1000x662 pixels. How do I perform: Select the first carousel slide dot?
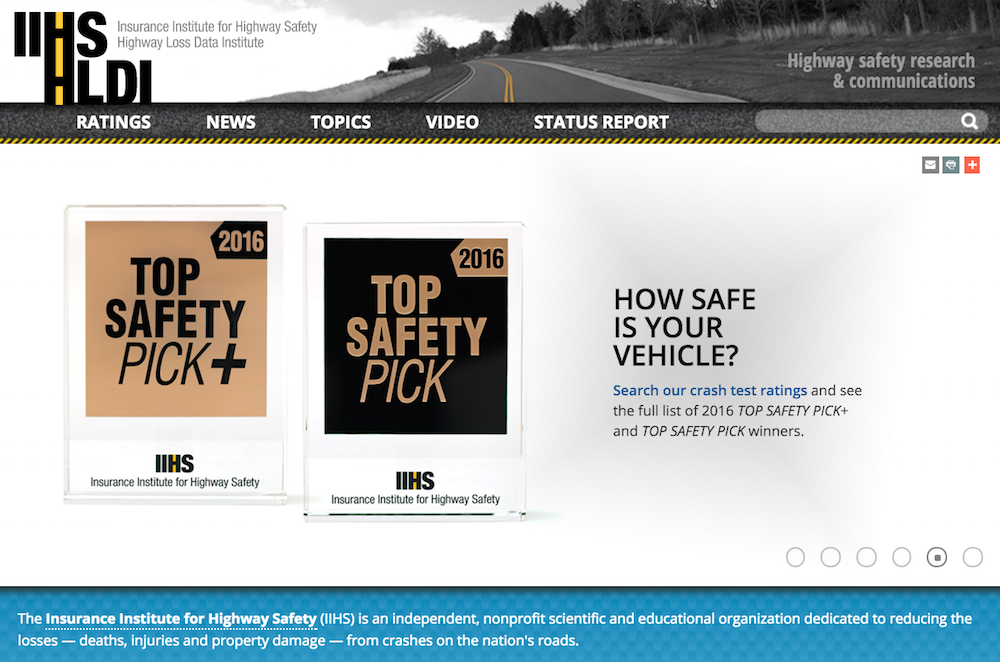(x=795, y=557)
